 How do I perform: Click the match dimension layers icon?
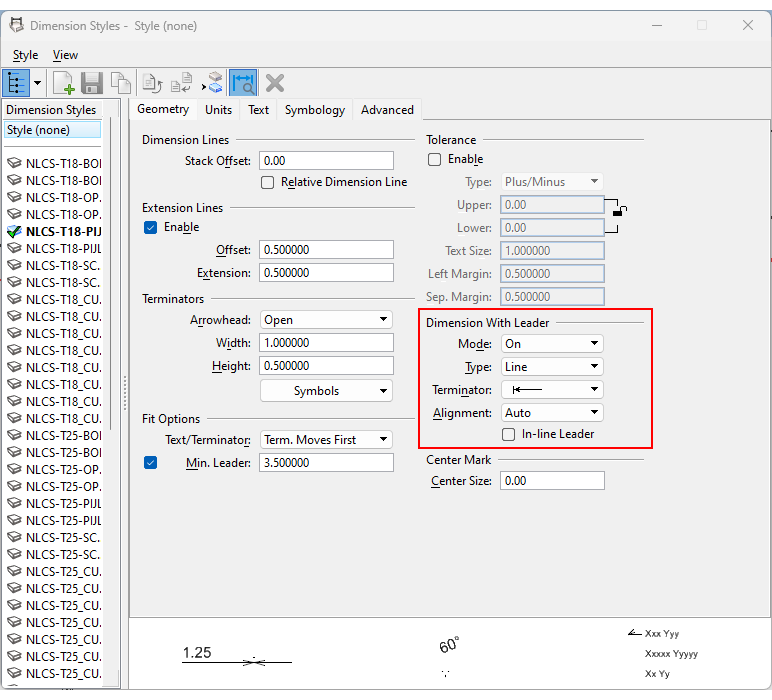tap(213, 83)
